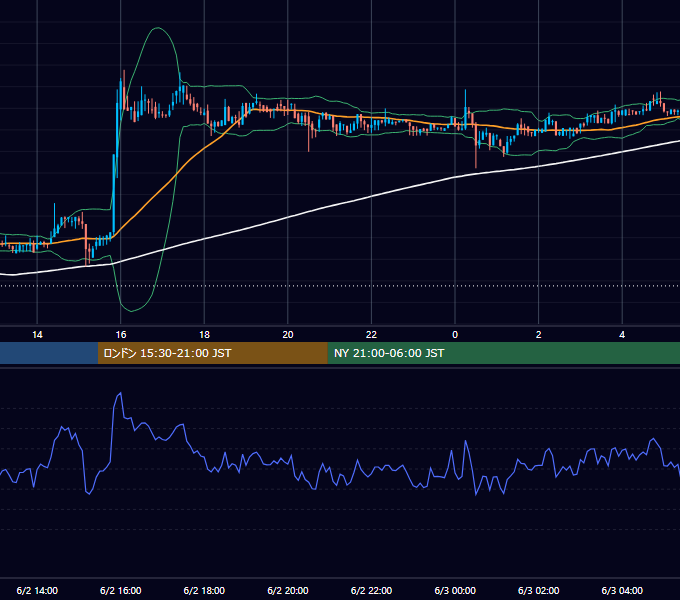This screenshot has height=600, width=680.
Task: Click the 6/3 04:00 date label
Action: point(622,590)
